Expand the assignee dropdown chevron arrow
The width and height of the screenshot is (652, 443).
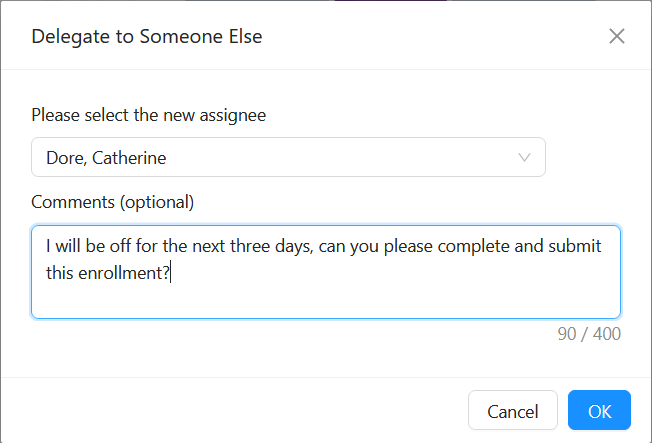[x=525, y=157]
